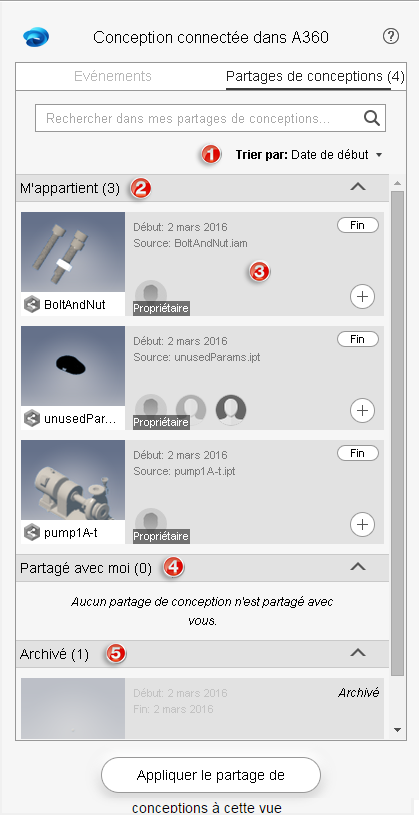The image size is (419, 815).
Task: Click the search magnifier icon
Action: [x=372, y=118]
